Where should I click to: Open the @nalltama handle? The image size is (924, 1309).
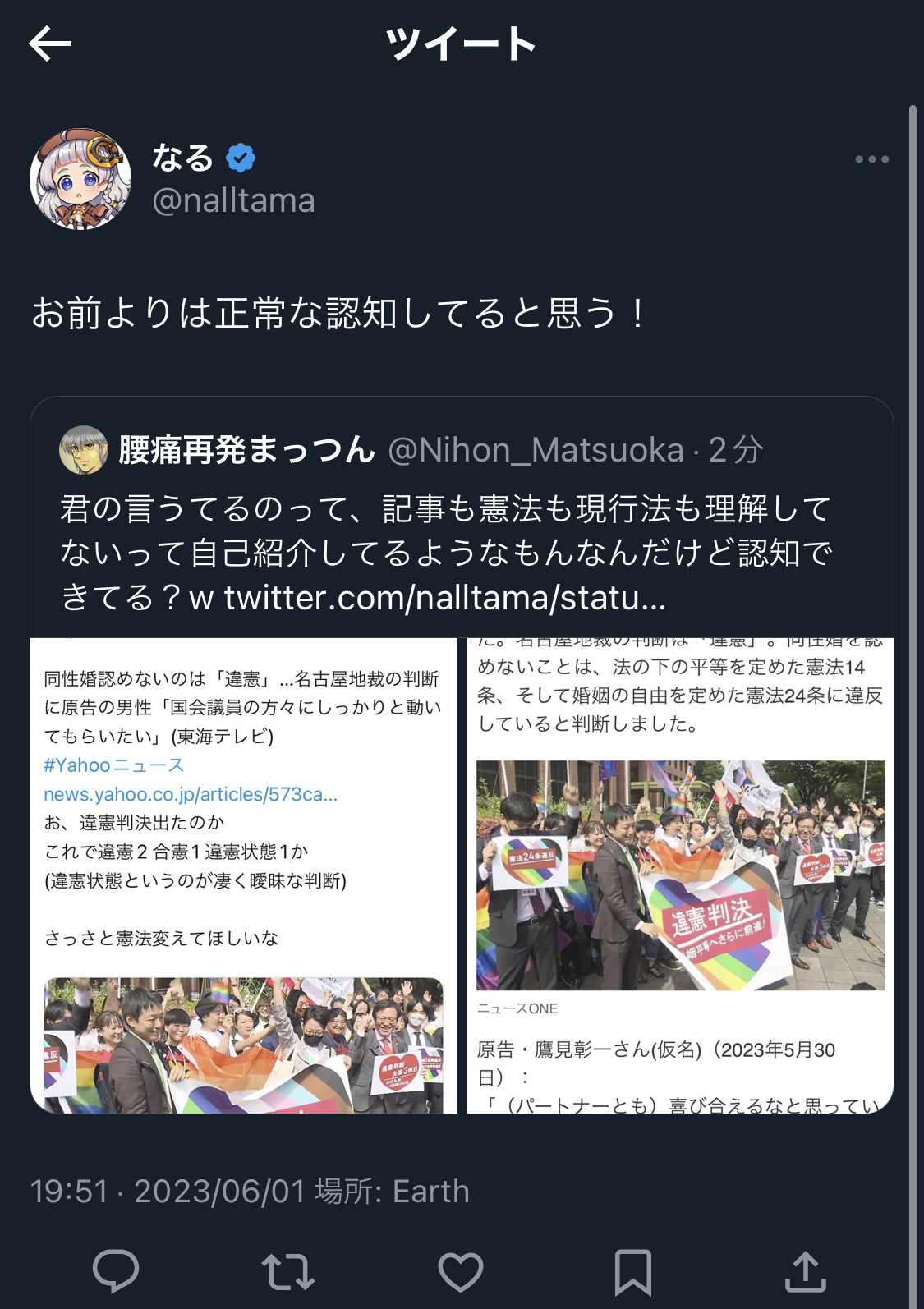pos(234,200)
